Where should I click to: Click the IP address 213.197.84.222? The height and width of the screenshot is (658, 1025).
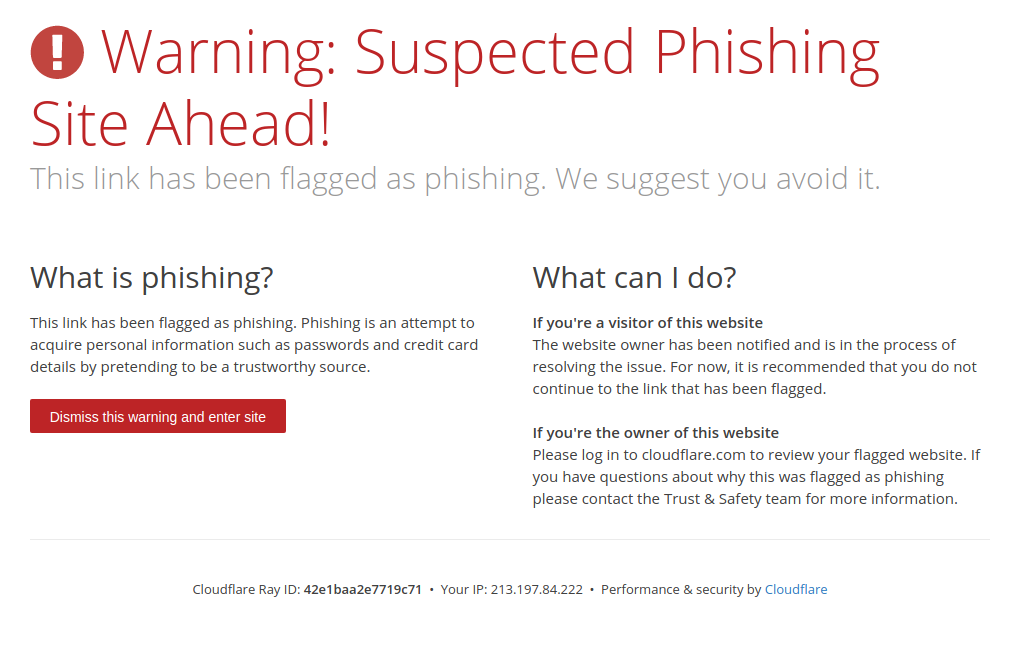536,590
